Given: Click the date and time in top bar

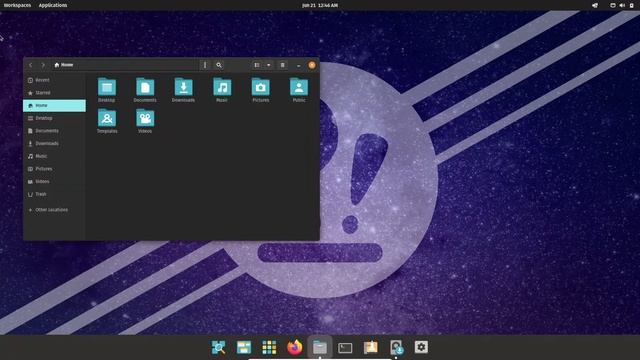Looking at the screenshot, I should pyautogui.click(x=320, y=5).
